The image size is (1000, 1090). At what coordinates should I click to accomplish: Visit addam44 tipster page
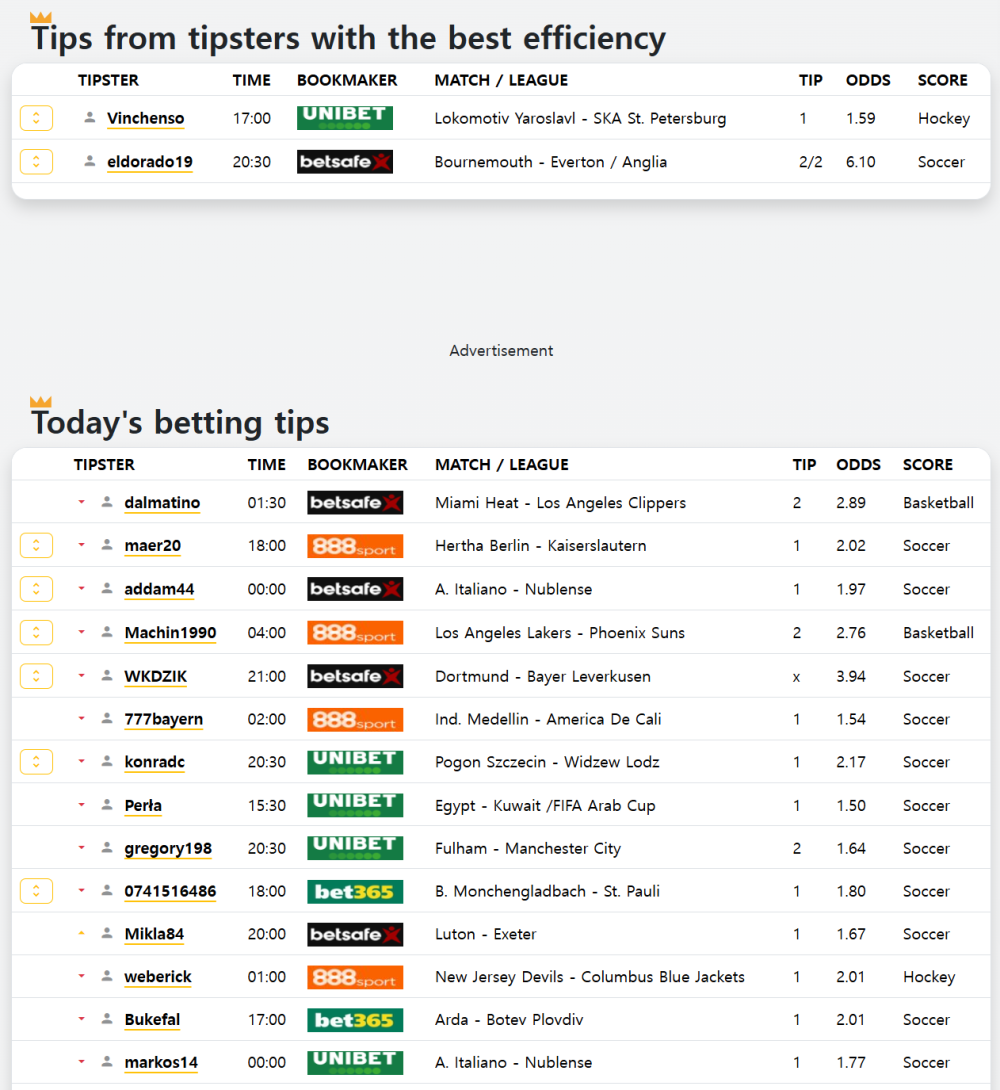tap(159, 589)
